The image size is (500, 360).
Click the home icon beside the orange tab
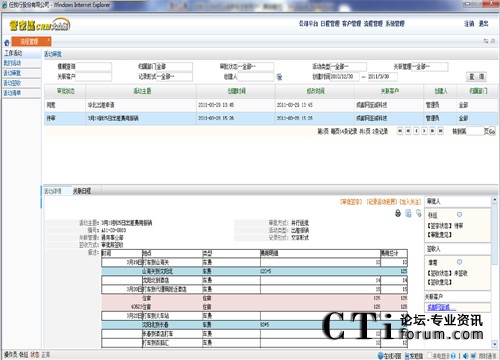click(7, 43)
